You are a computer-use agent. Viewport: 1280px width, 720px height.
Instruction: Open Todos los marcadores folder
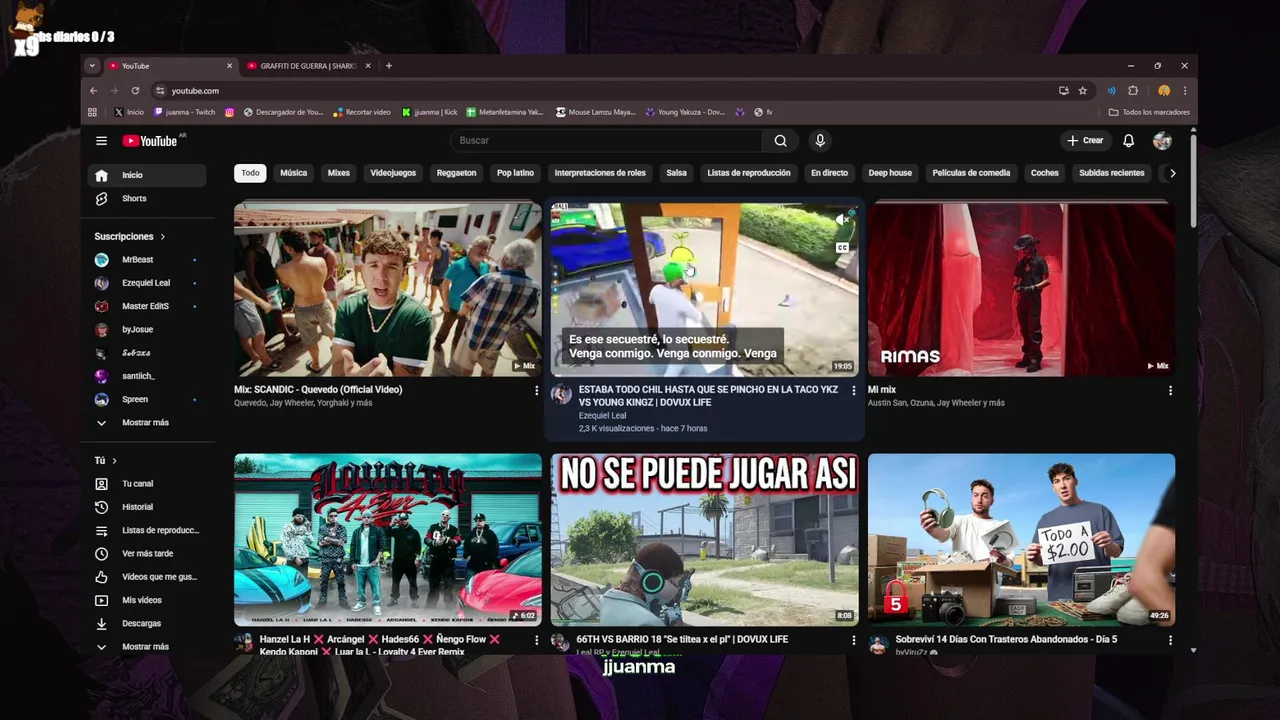(1149, 112)
